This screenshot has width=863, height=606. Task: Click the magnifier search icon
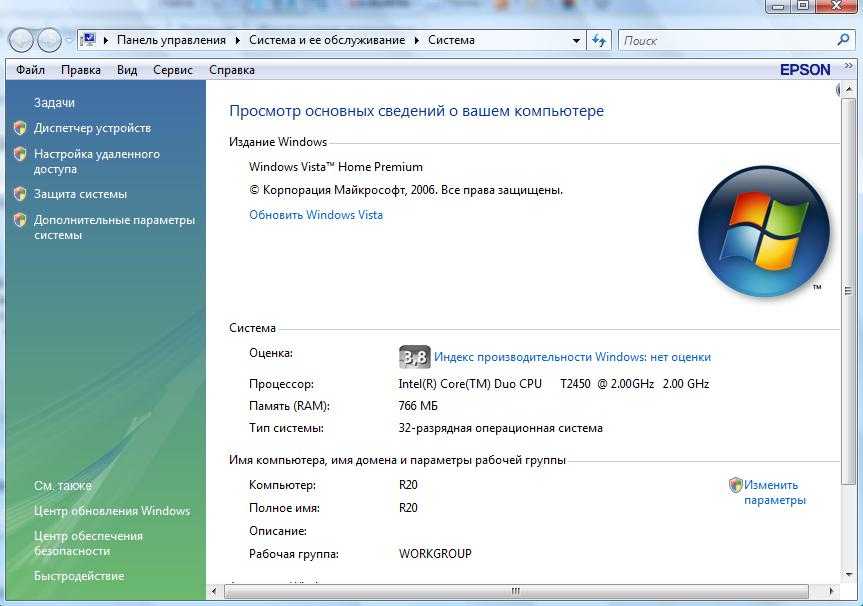pyautogui.click(x=843, y=40)
